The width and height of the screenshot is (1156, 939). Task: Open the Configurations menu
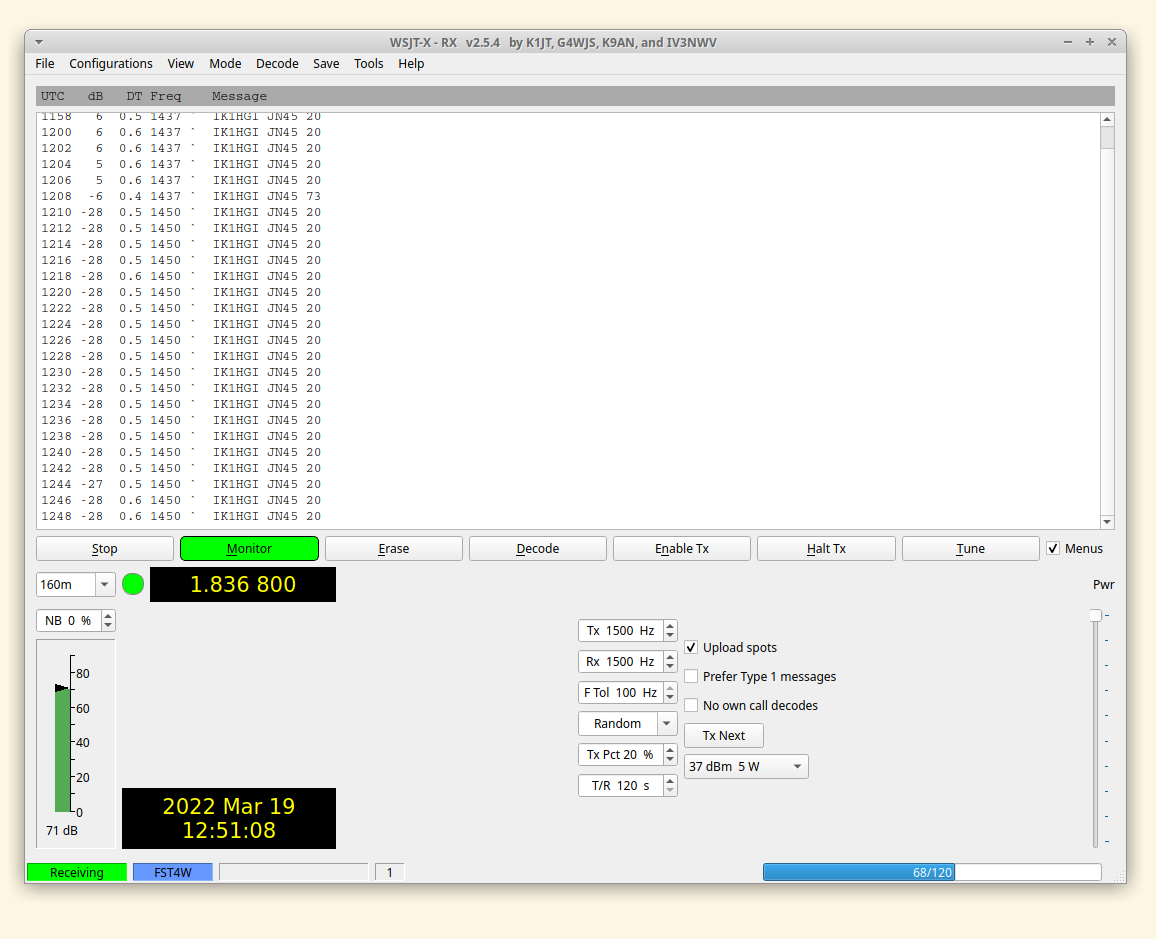tap(111, 63)
